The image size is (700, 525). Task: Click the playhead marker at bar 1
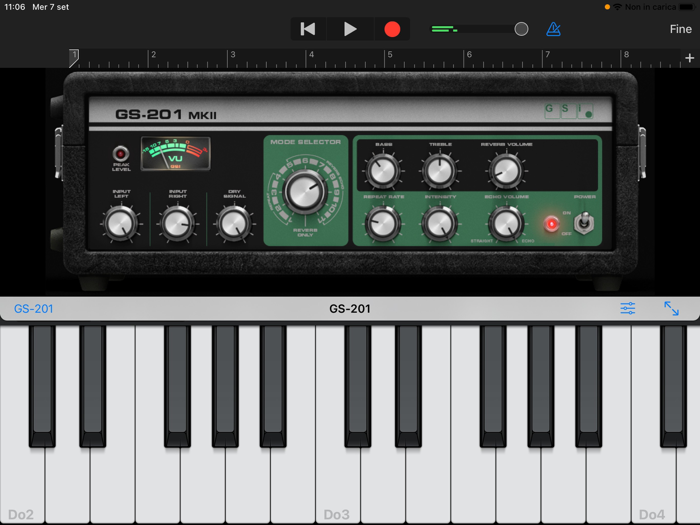click(74, 58)
